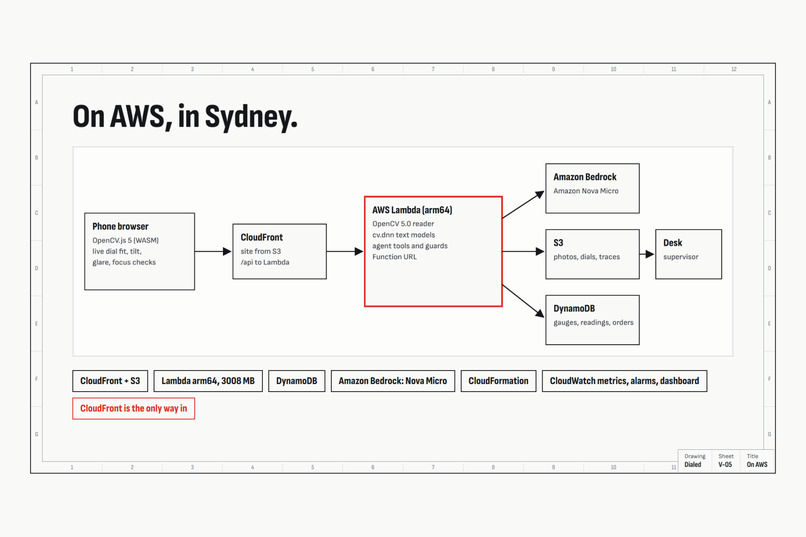Click the 'CloudFront + S3' chip
Viewport: 806px width, 537px height.
pyautogui.click(x=110, y=381)
